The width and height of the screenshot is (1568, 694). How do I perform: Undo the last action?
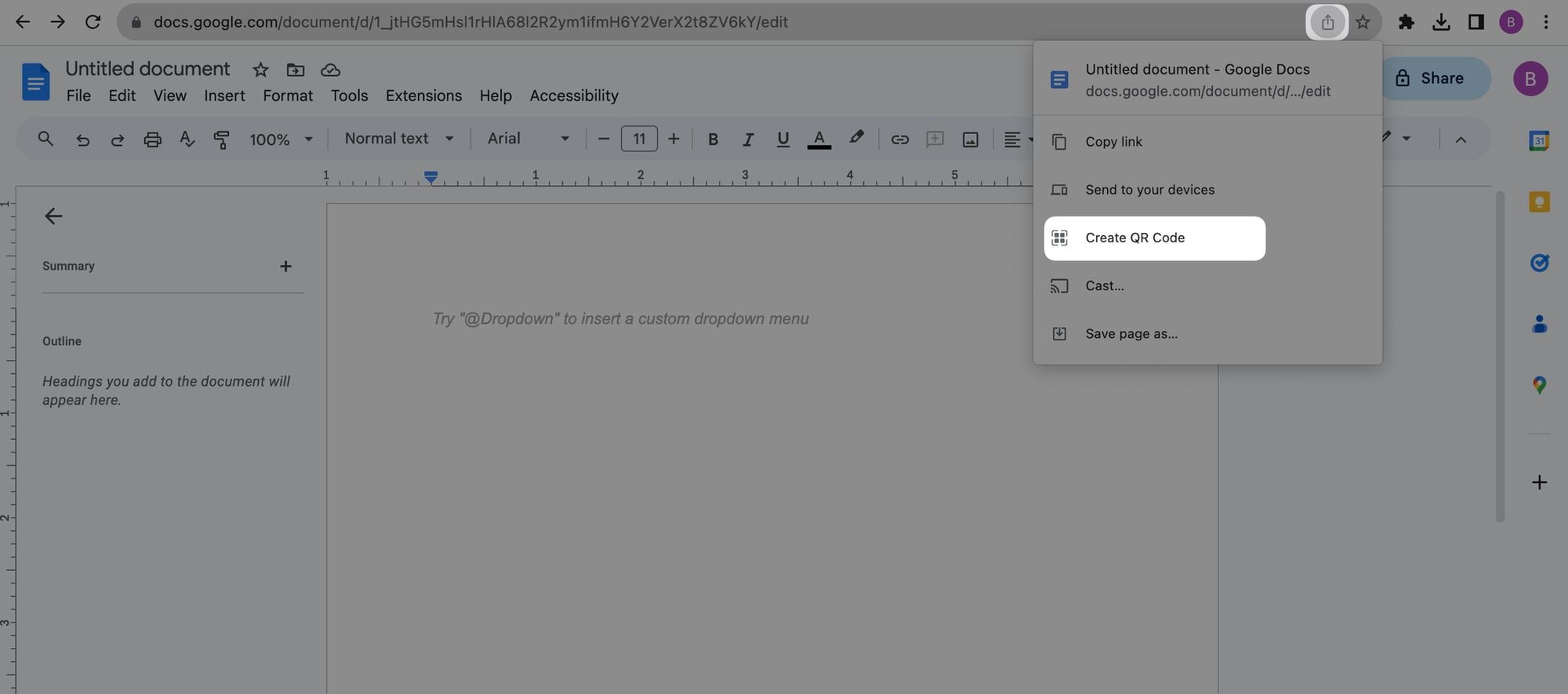click(82, 140)
